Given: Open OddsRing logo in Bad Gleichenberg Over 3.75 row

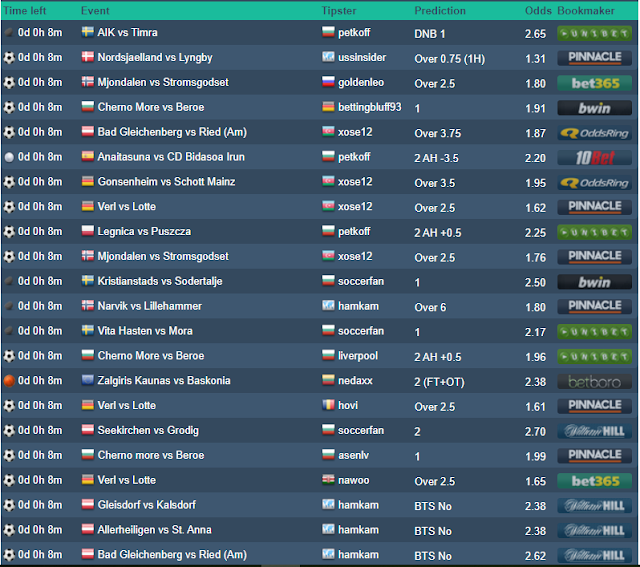Looking at the screenshot, I should click(x=594, y=133).
